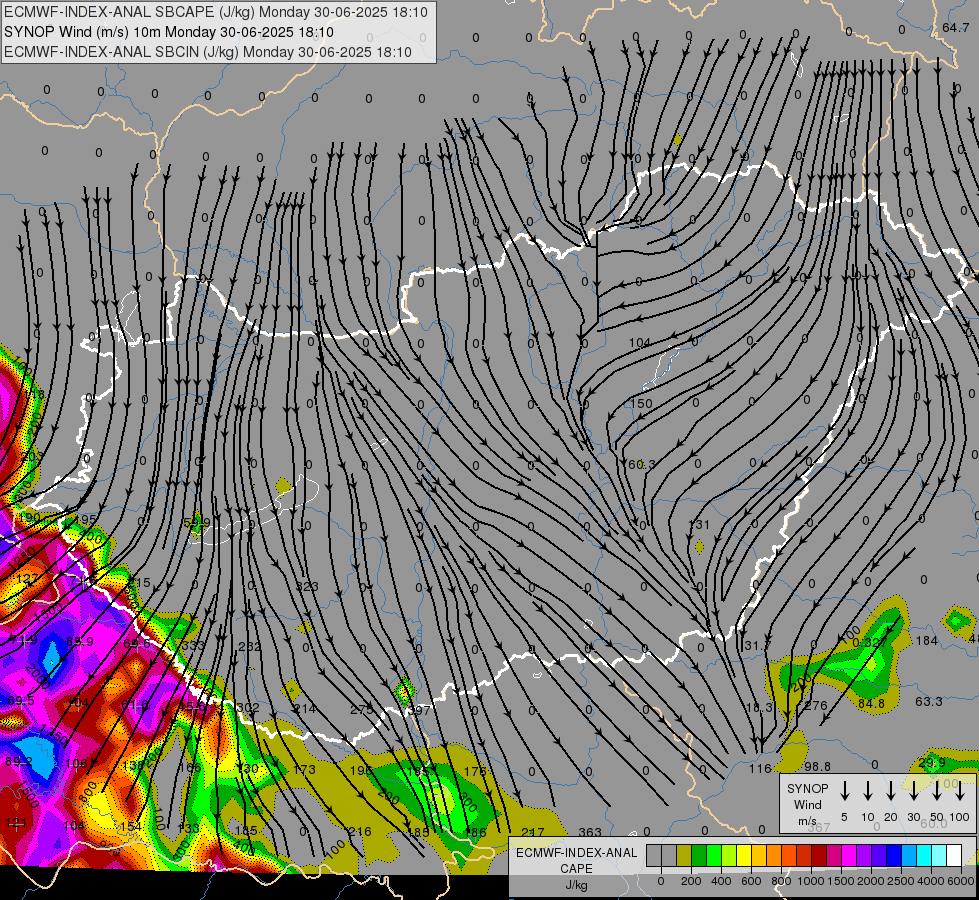Viewport: 979px width, 900px height.
Task: Pick the violet swatch before the 2000 tick
Action: click(864, 855)
